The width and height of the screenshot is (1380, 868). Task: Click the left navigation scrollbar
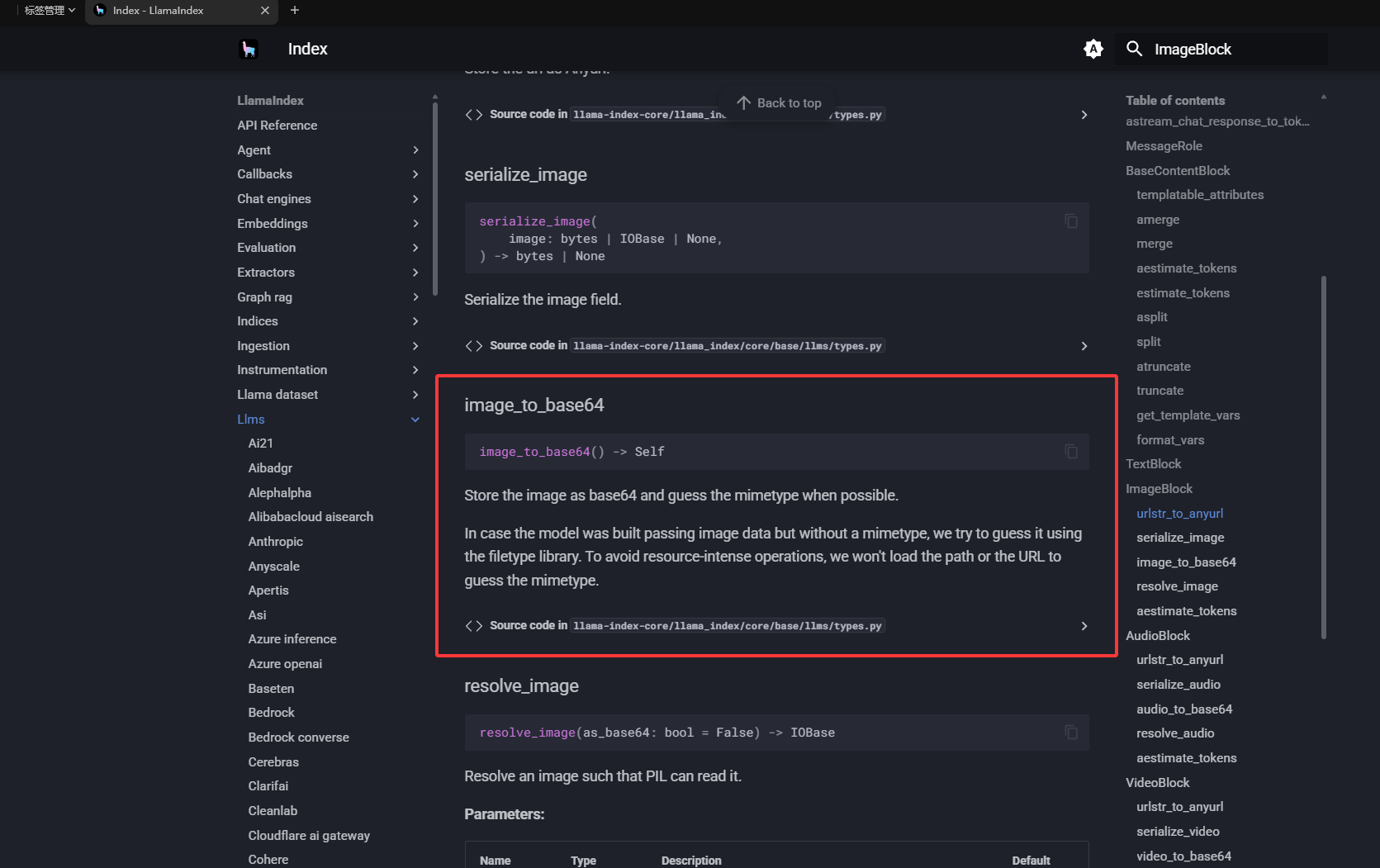435,198
